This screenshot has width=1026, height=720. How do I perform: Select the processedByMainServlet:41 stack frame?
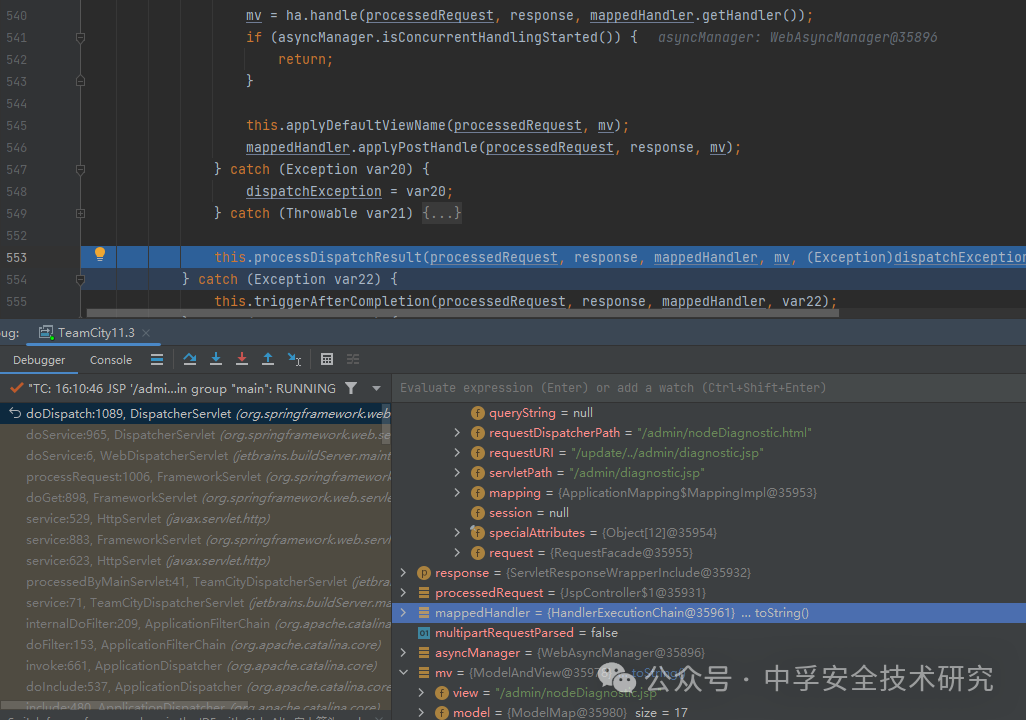[196, 582]
